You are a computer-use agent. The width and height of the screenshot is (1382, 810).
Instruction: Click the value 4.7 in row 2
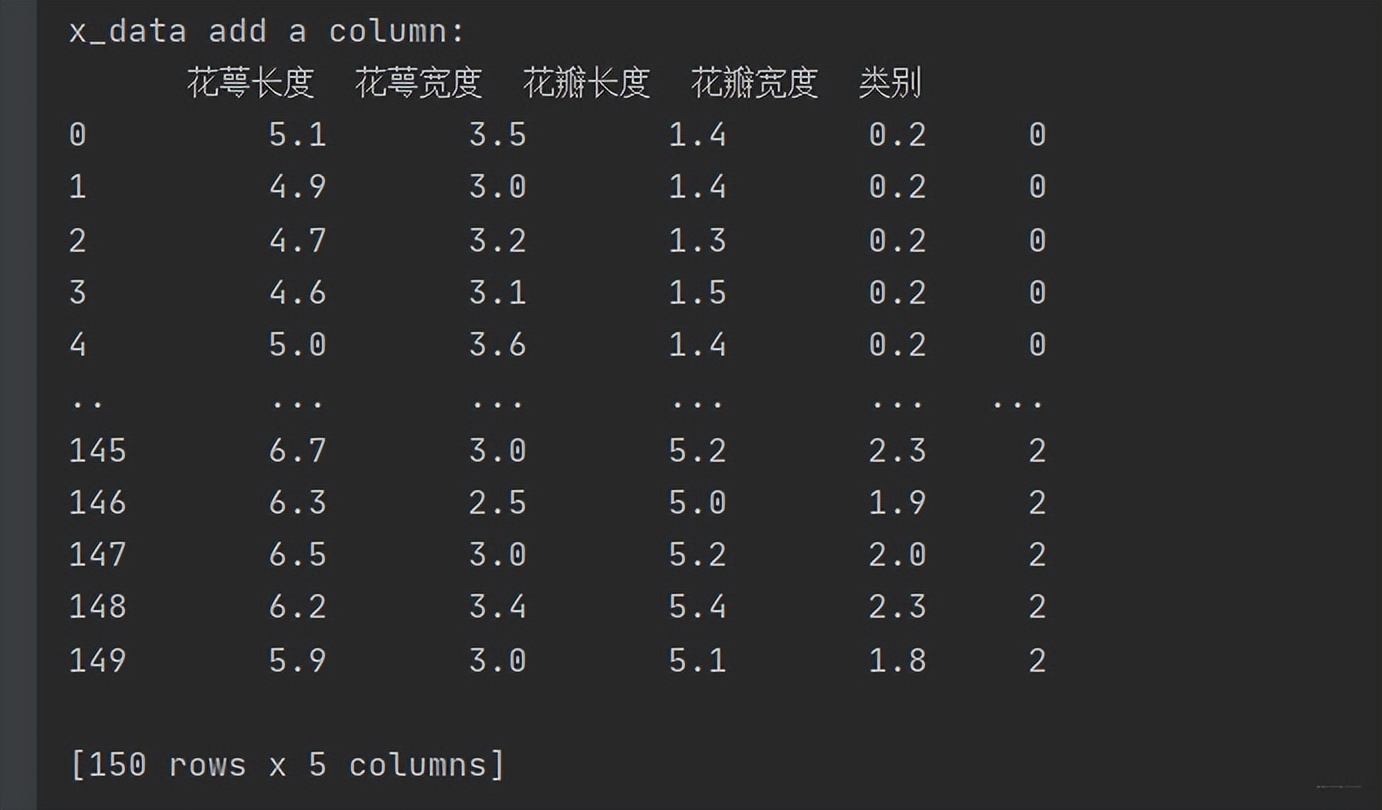coord(297,240)
